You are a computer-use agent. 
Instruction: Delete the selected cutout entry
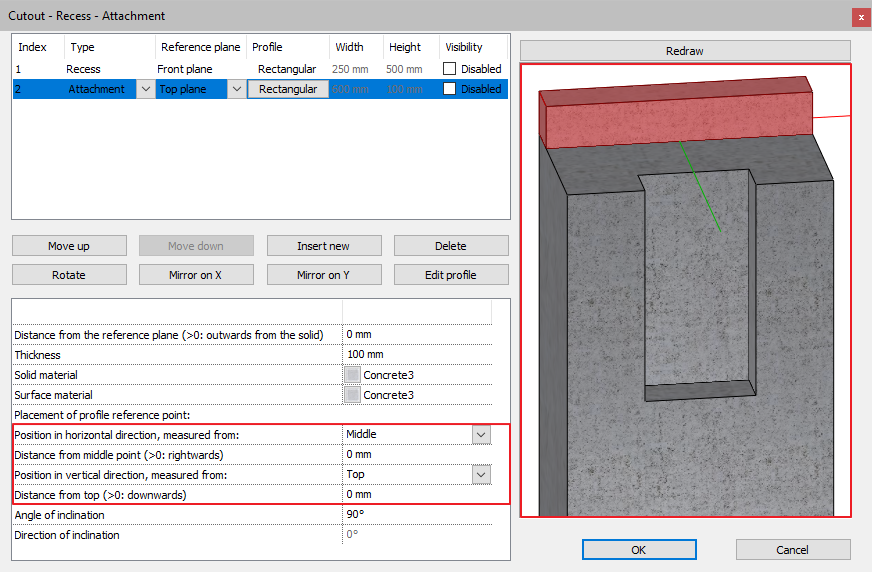[451, 246]
